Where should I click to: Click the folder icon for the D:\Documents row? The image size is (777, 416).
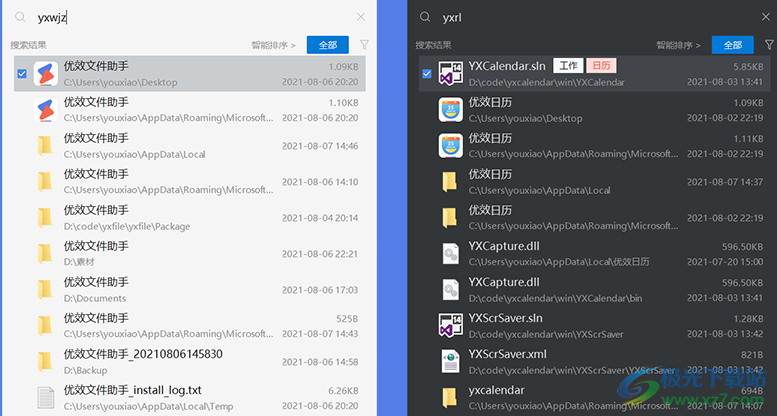[45, 290]
